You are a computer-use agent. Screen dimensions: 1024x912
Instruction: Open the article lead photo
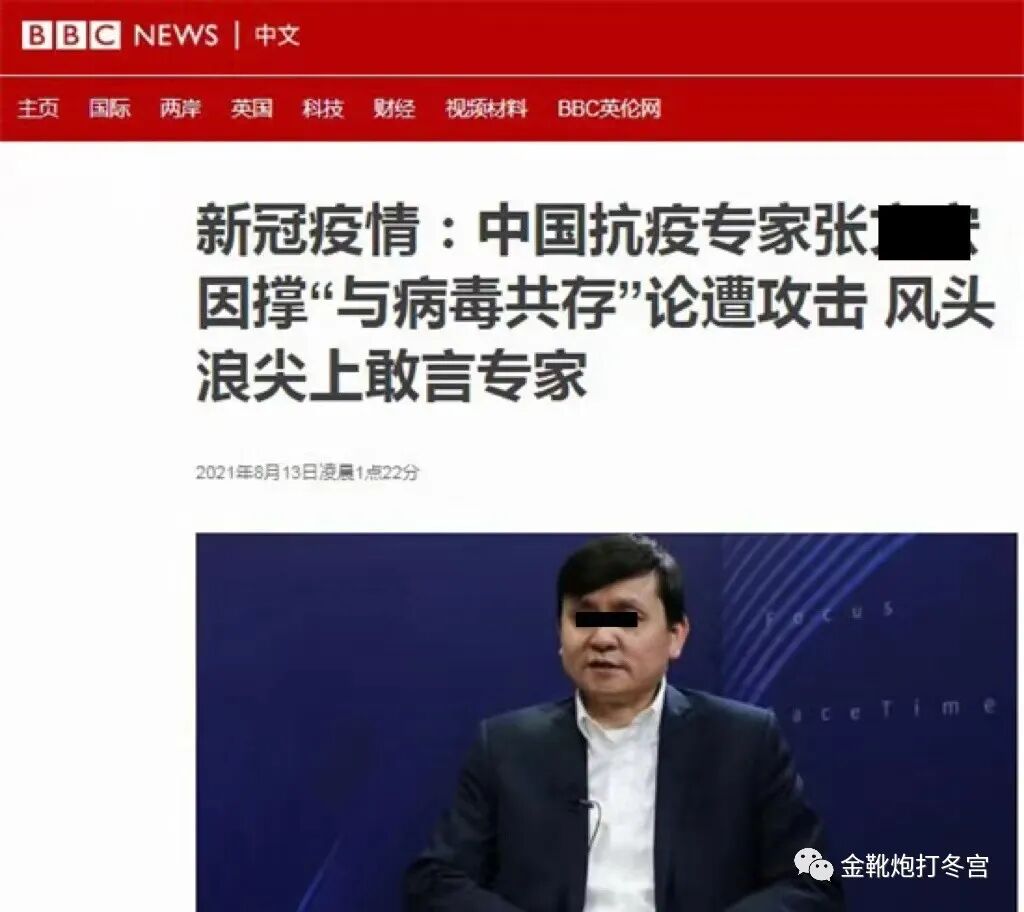606,722
